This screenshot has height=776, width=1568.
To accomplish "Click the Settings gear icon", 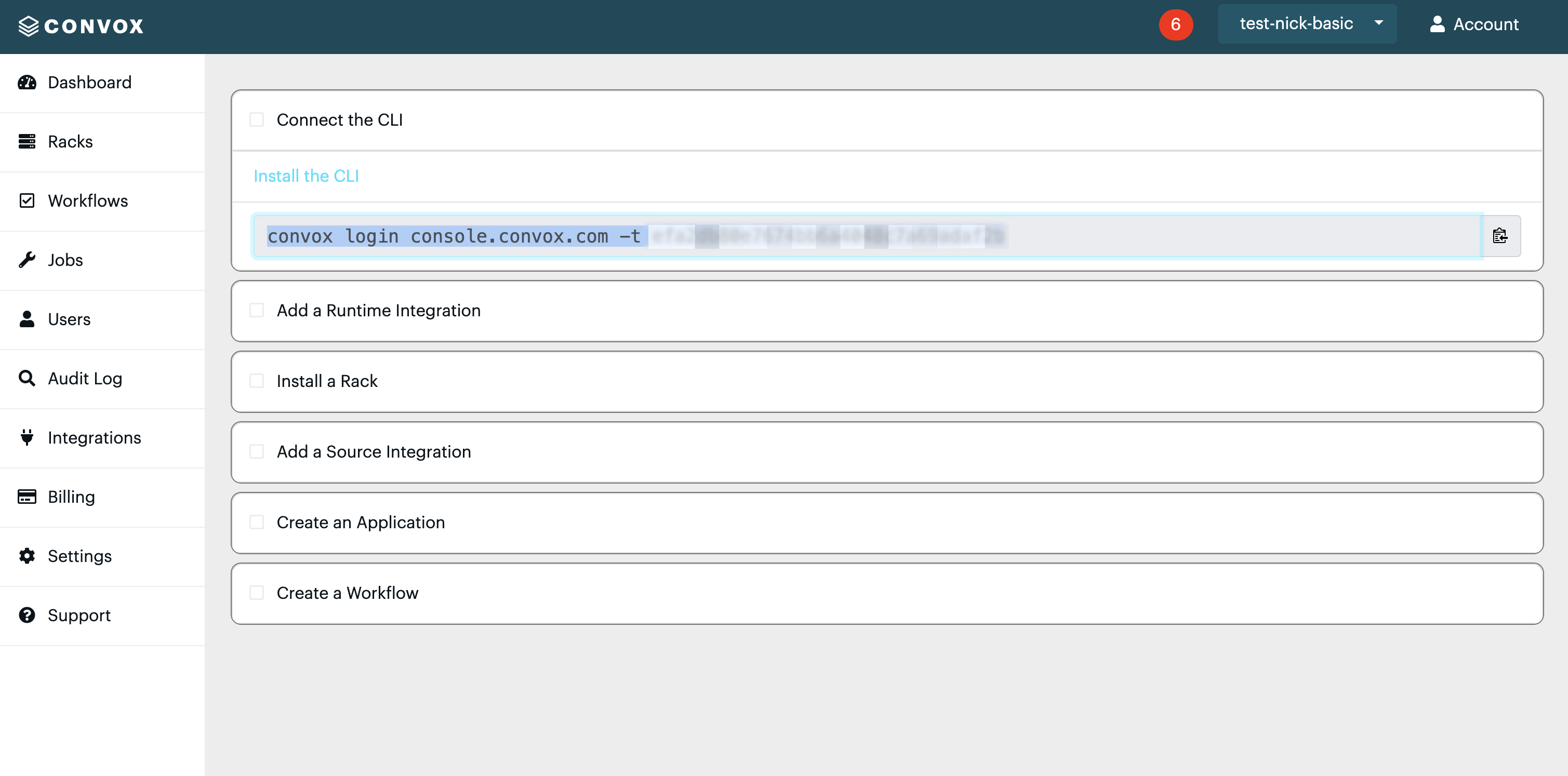I will pyautogui.click(x=27, y=556).
